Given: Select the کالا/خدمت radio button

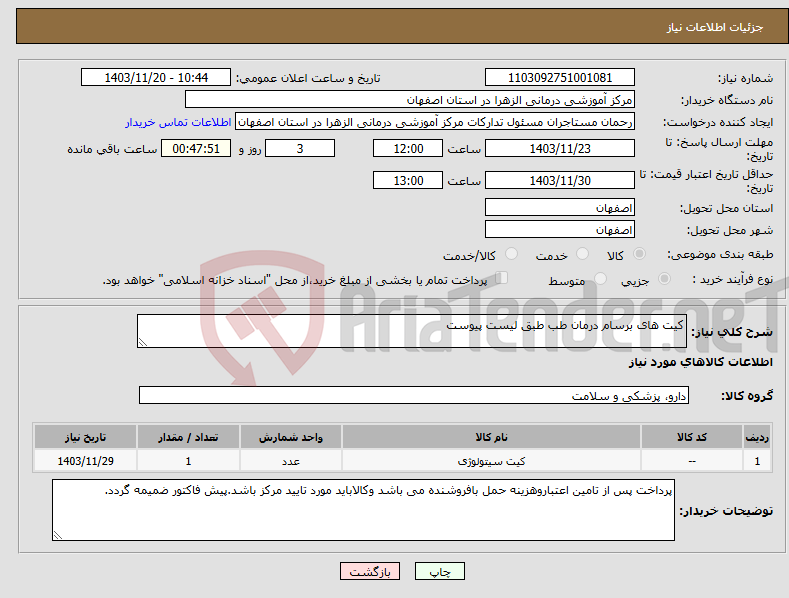Looking at the screenshot, I should pyautogui.click(x=511, y=254).
